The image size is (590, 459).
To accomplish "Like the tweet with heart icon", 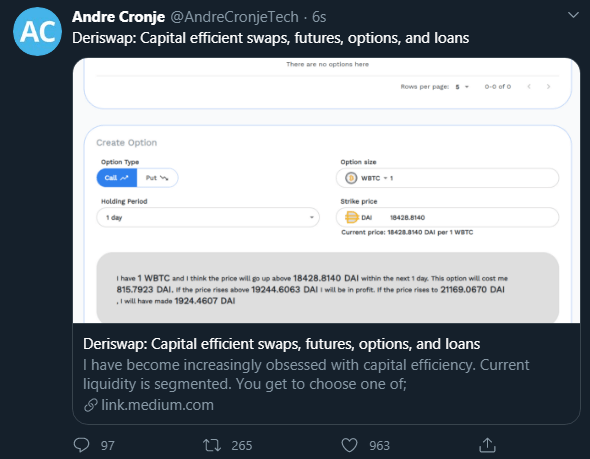I will point(349,445).
